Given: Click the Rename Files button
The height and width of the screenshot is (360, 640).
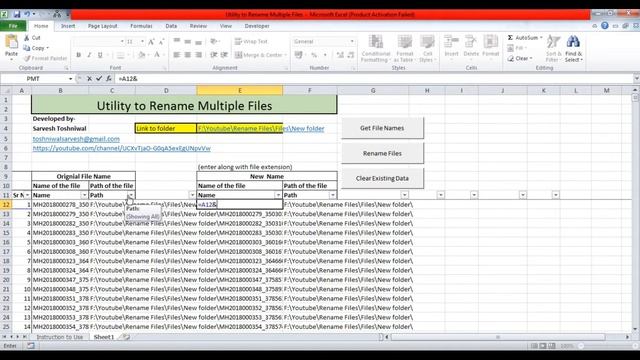Looking at the screenshot, I should tap(382, 153).
